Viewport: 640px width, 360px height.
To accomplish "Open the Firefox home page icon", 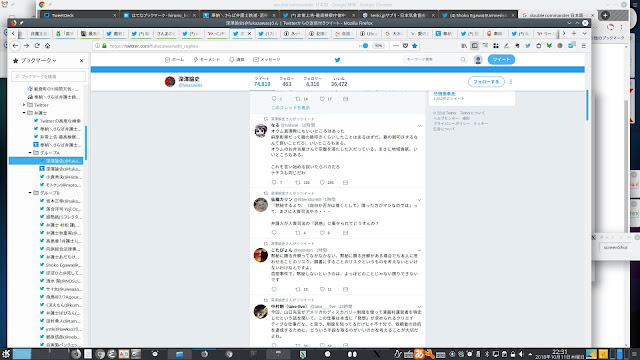I will tap(48, 46).
